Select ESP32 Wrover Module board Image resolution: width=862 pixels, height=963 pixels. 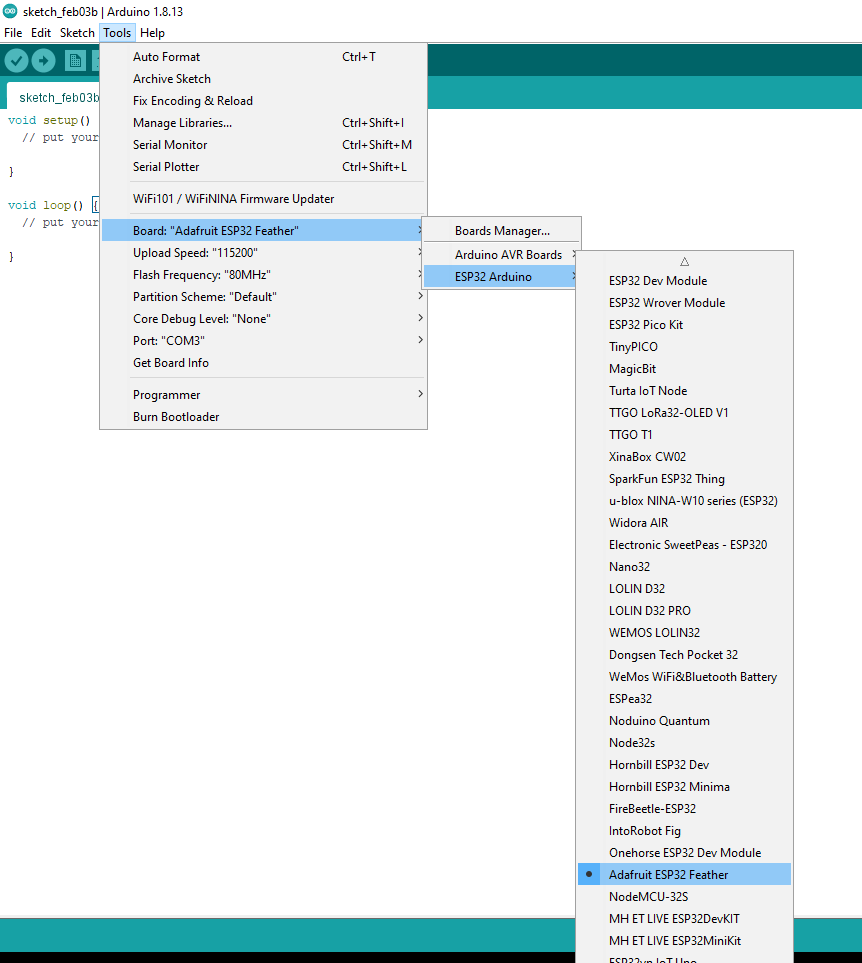click(x=685, y=303)
